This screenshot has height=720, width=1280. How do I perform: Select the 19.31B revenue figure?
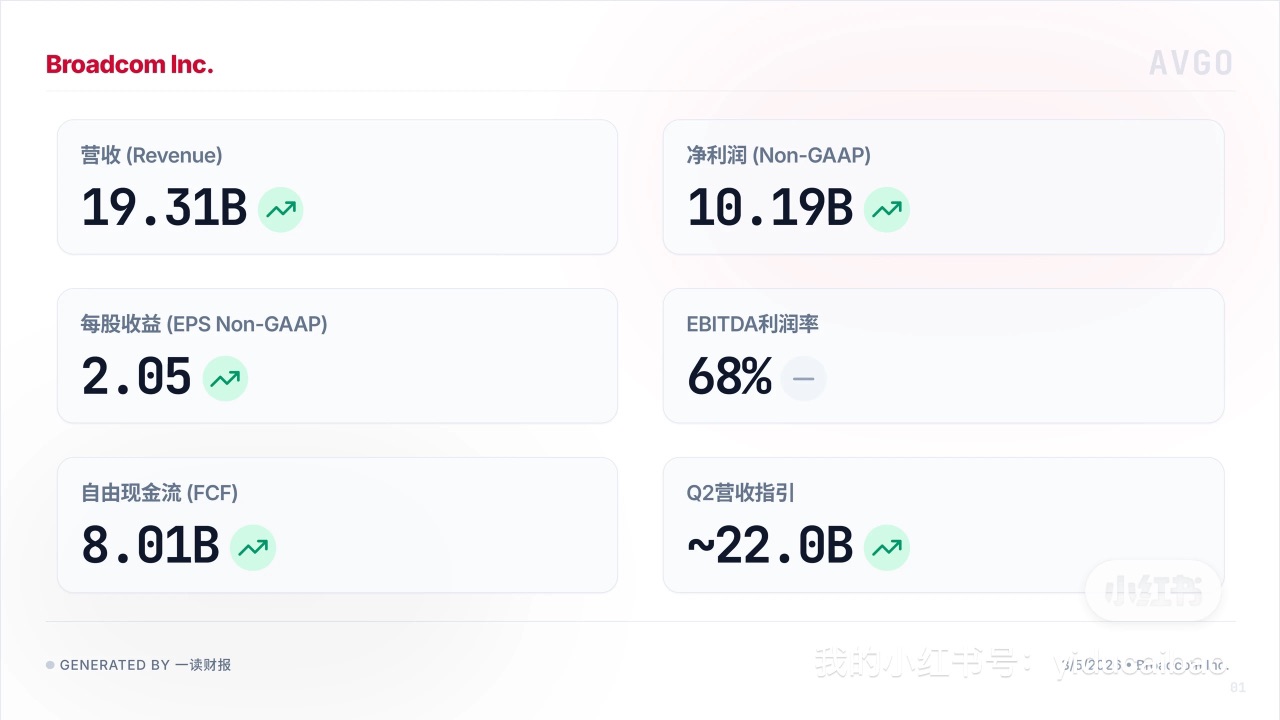coord(164,209)
